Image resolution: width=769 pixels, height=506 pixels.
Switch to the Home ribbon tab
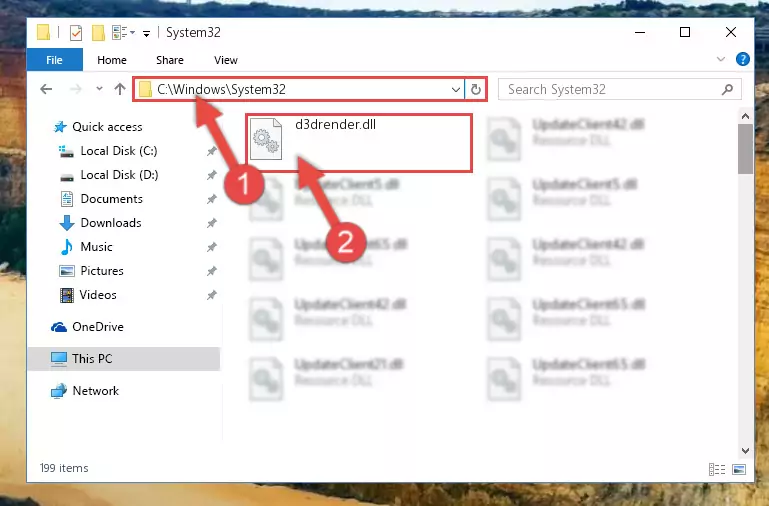[x=112, y=60]
